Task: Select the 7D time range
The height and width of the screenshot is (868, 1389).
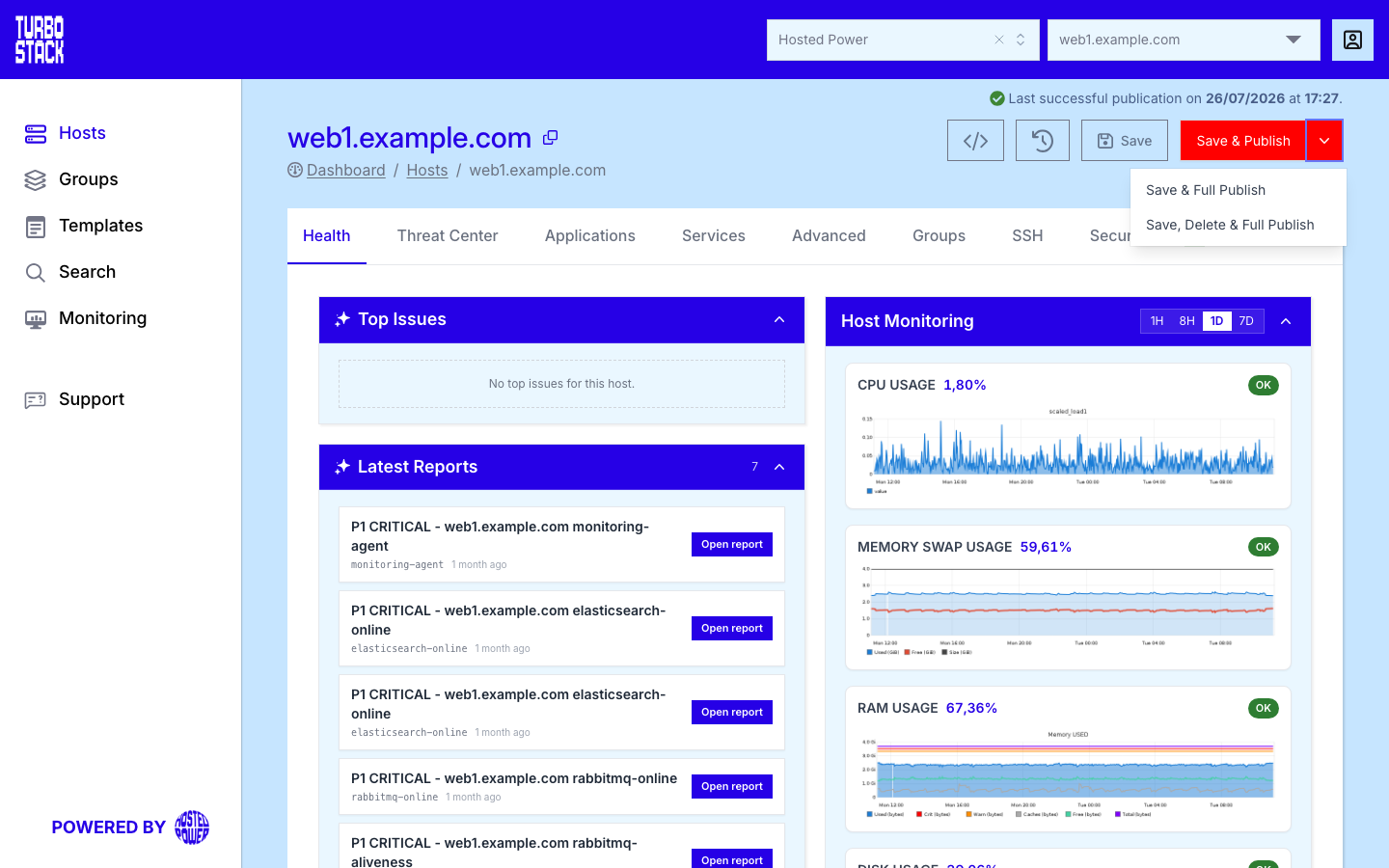Action: coord(1246,321)
